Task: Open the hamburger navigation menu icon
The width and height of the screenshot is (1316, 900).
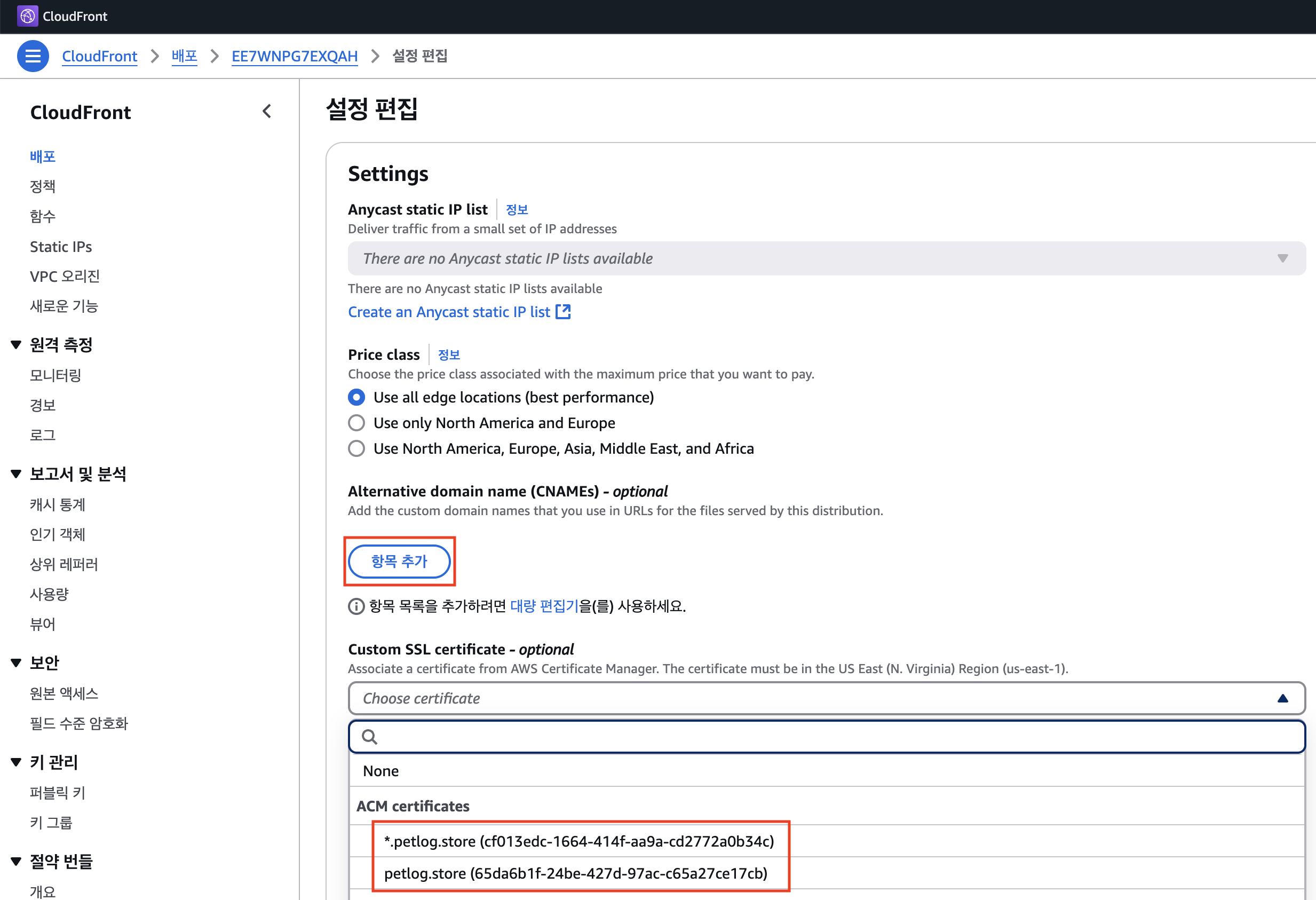Action: pyautogui.click(x=33, y=56)
